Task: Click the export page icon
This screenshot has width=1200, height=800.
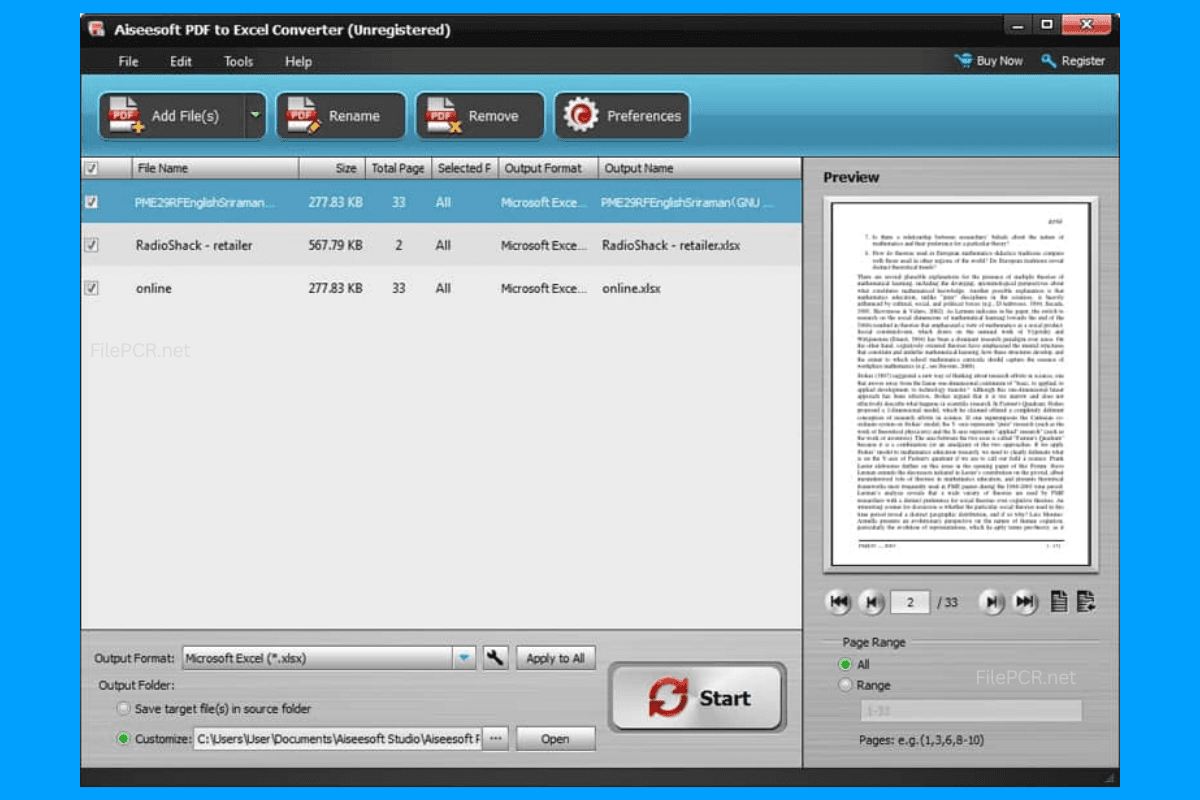Action: 1086,602
